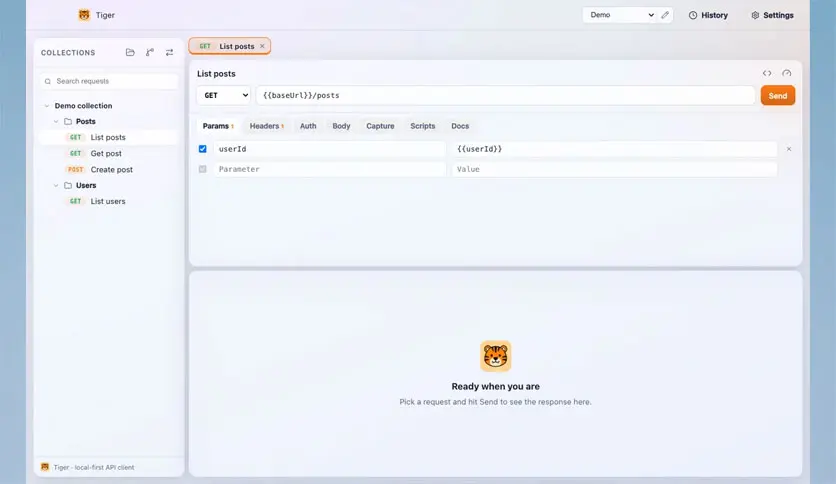Image resolution: width=836 pixels, height=484 pixels.
Task: Click the Demo collection label
Action: [83, 106]
